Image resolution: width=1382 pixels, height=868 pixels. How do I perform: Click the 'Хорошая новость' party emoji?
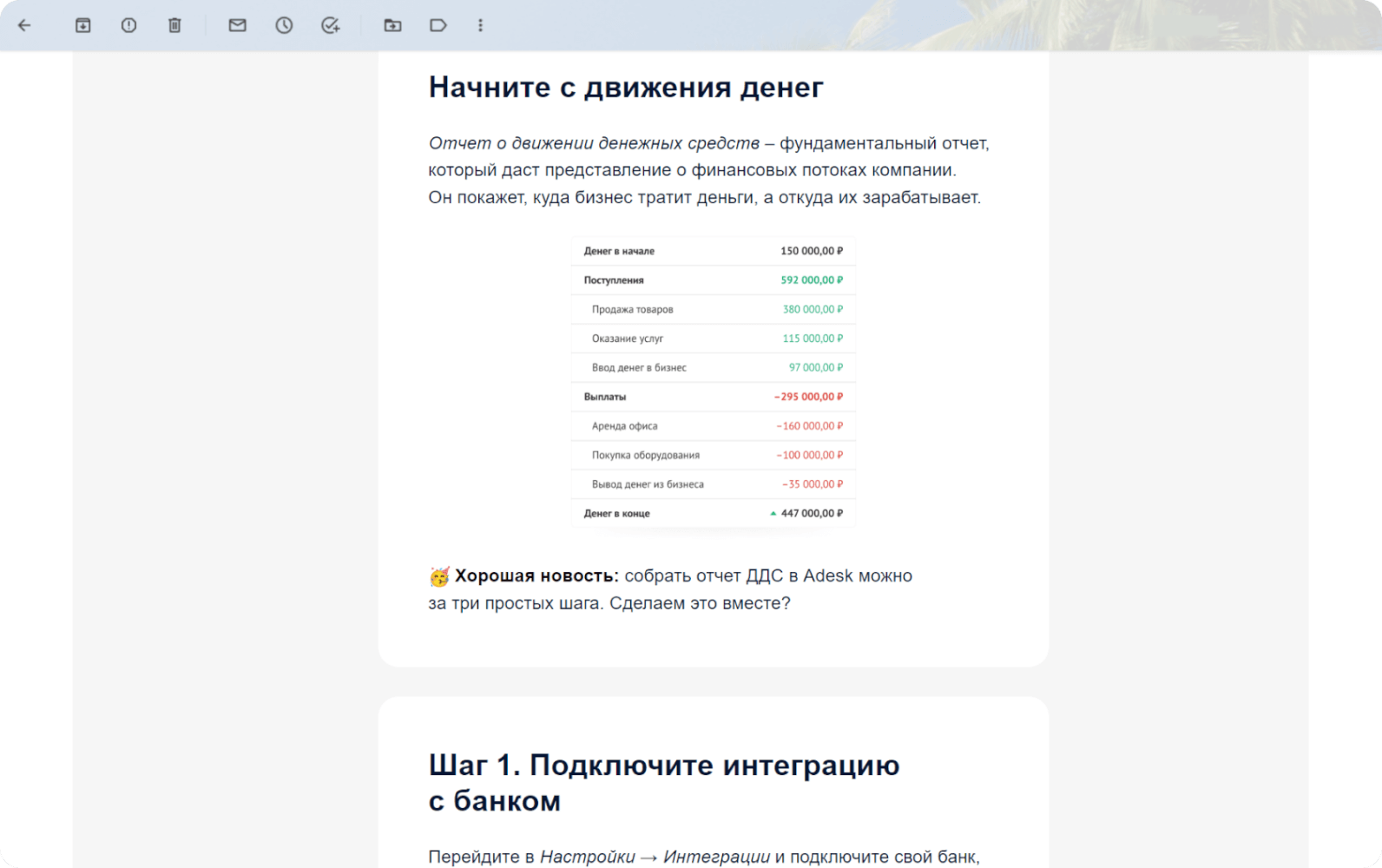click(439, 576)
